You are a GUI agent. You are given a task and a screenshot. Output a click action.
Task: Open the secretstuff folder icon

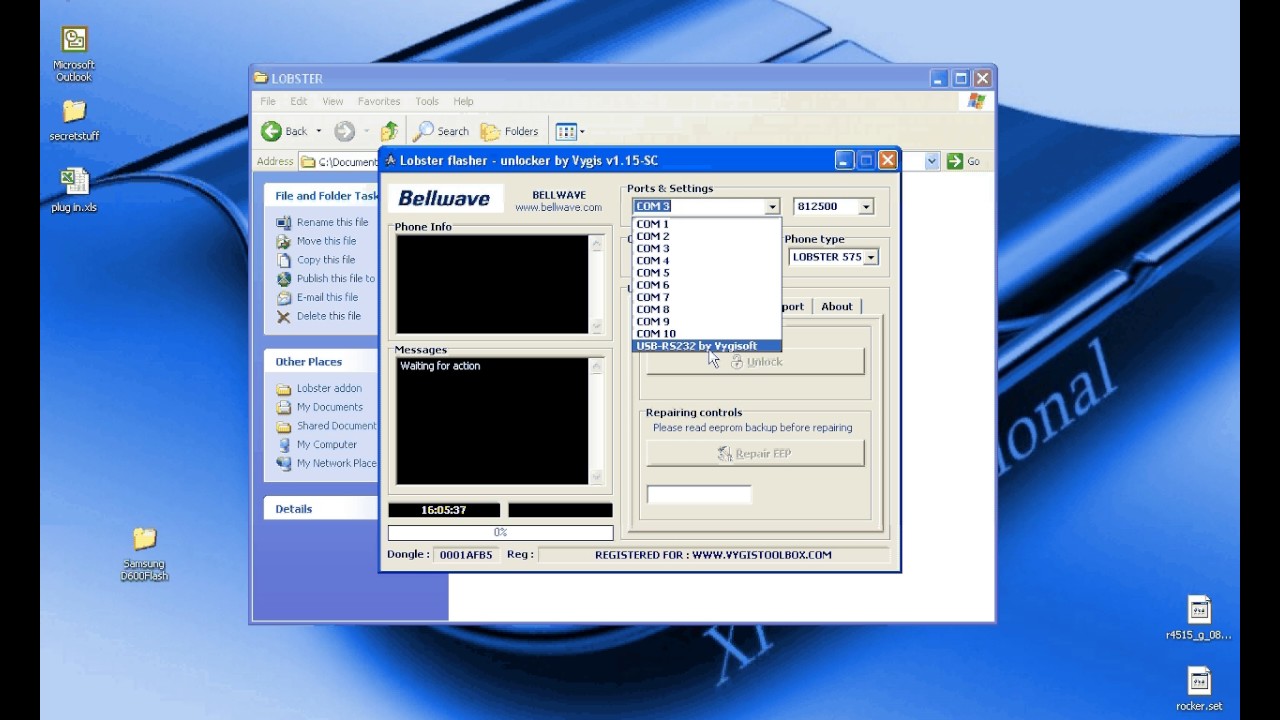74,120
